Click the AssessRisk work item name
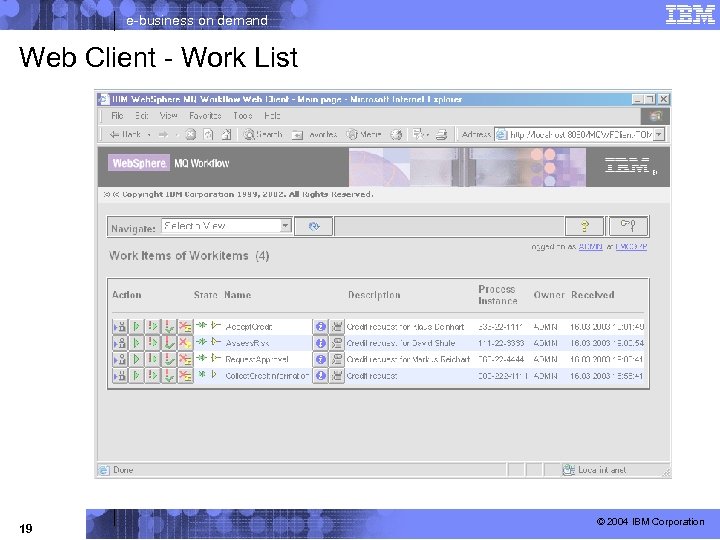720x540 pixels. point(247,343)
